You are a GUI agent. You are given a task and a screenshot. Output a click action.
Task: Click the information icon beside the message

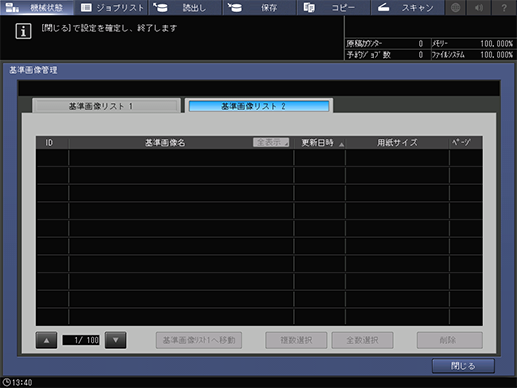tap(23, 31)
